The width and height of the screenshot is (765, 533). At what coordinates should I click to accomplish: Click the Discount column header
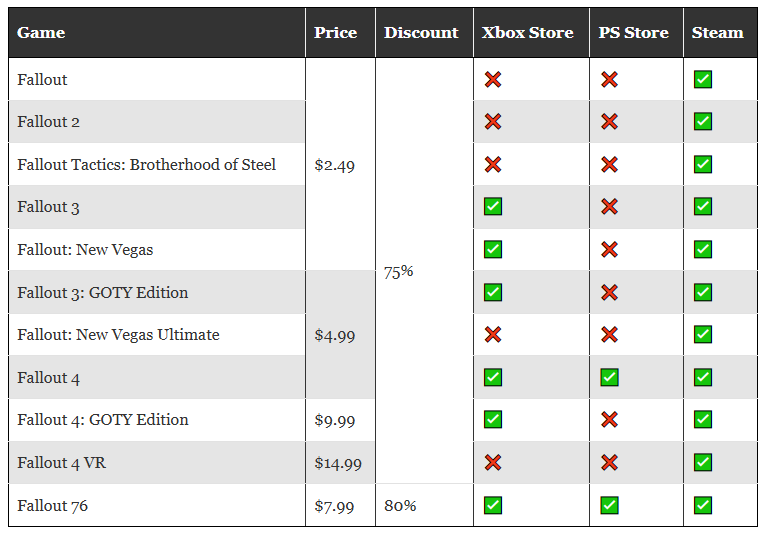[x=421, y=33]
